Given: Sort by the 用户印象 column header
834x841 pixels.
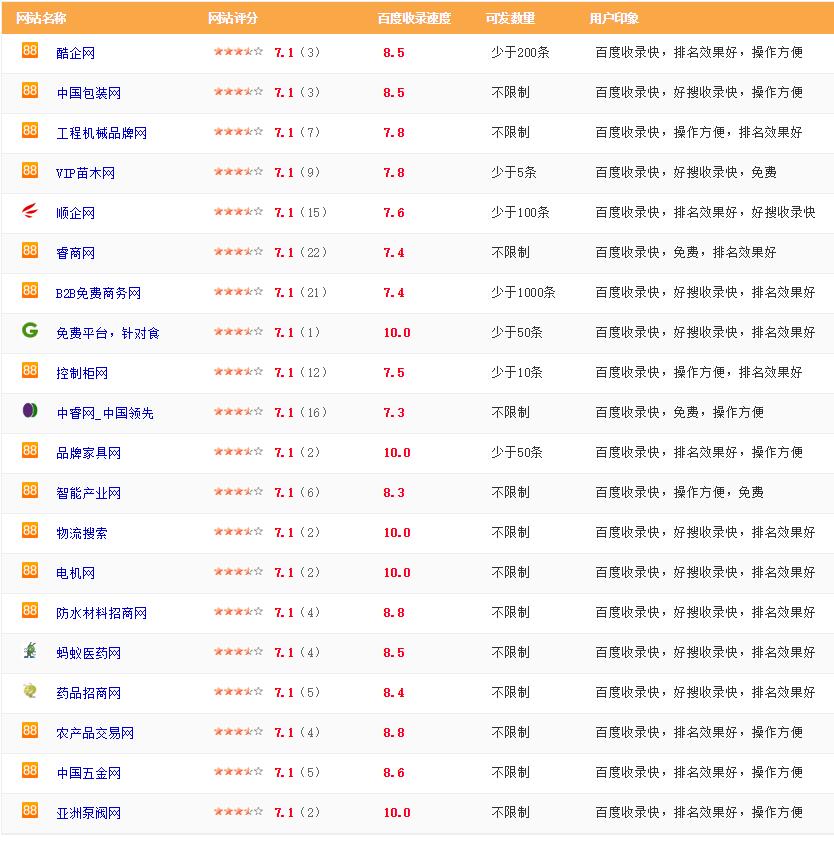Looking at the screenshot, I should point(614,18).
